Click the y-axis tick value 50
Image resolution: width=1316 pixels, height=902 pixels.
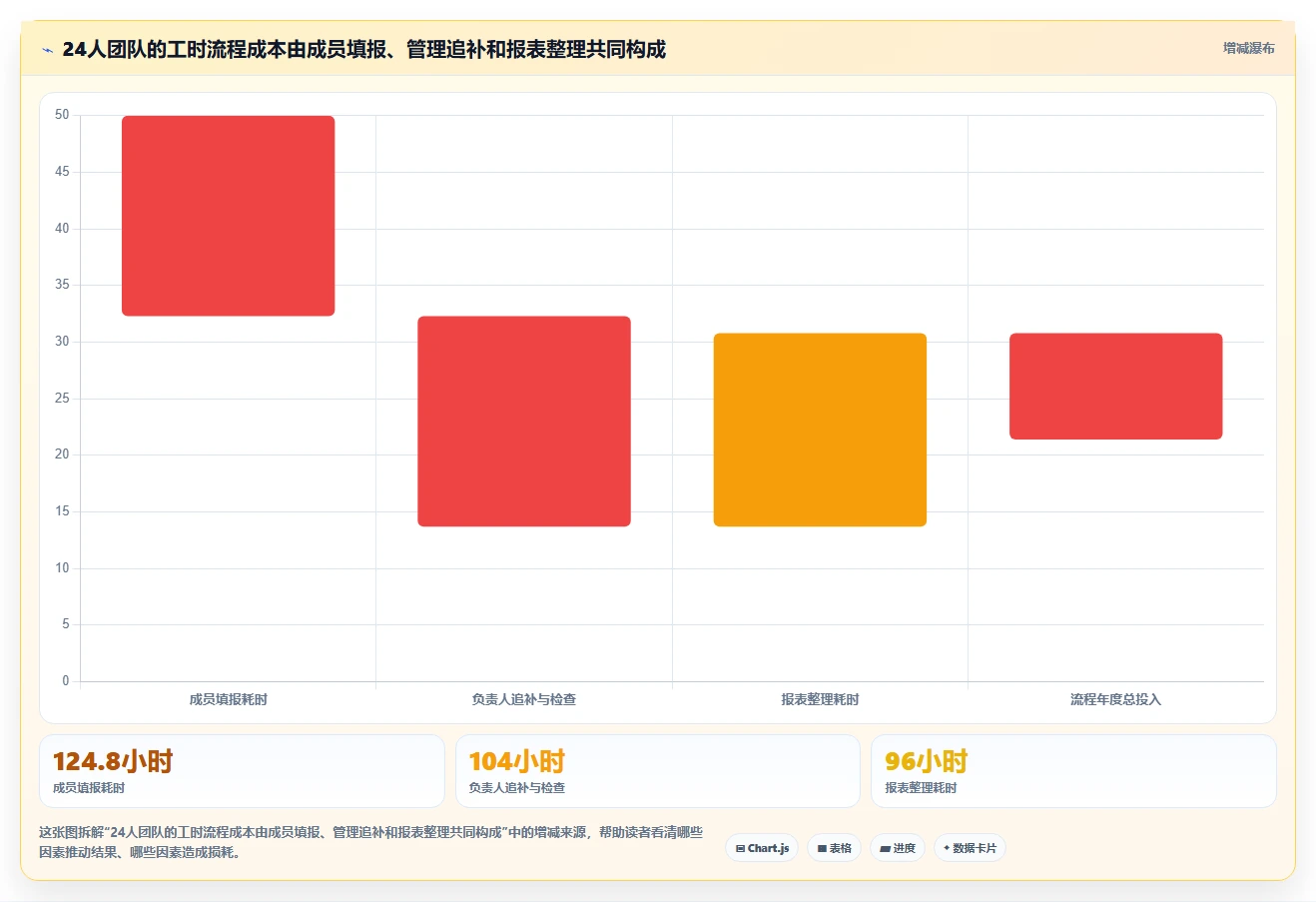click(62, 115)
